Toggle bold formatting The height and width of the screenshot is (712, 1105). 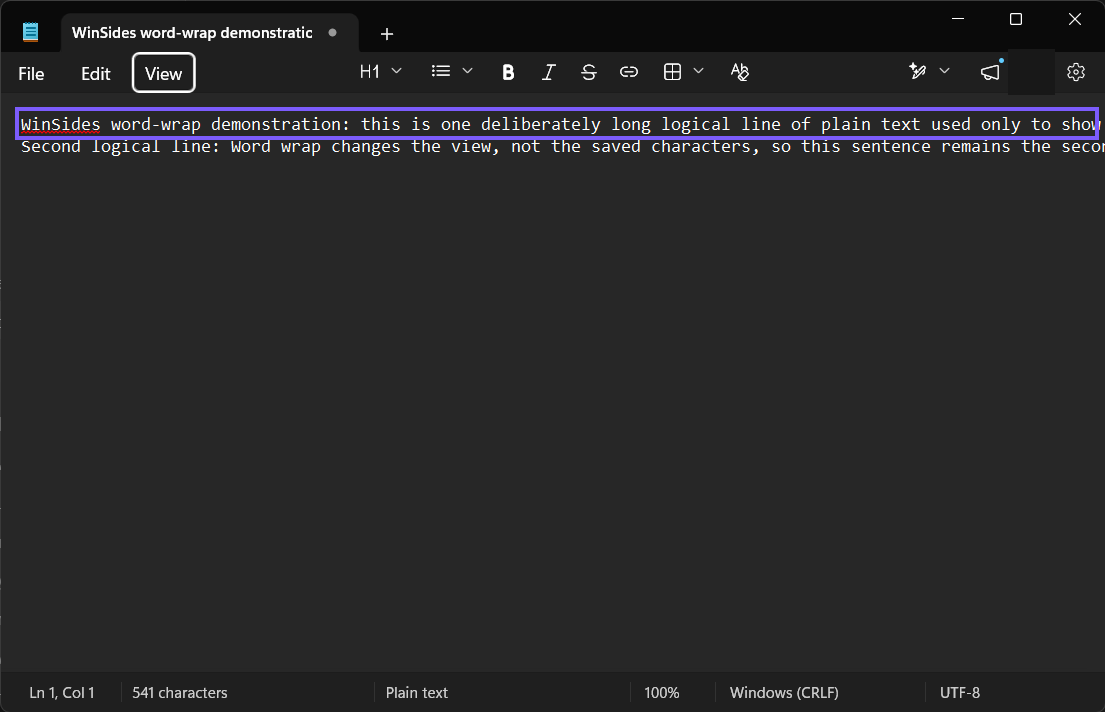(x=508, y=72)
